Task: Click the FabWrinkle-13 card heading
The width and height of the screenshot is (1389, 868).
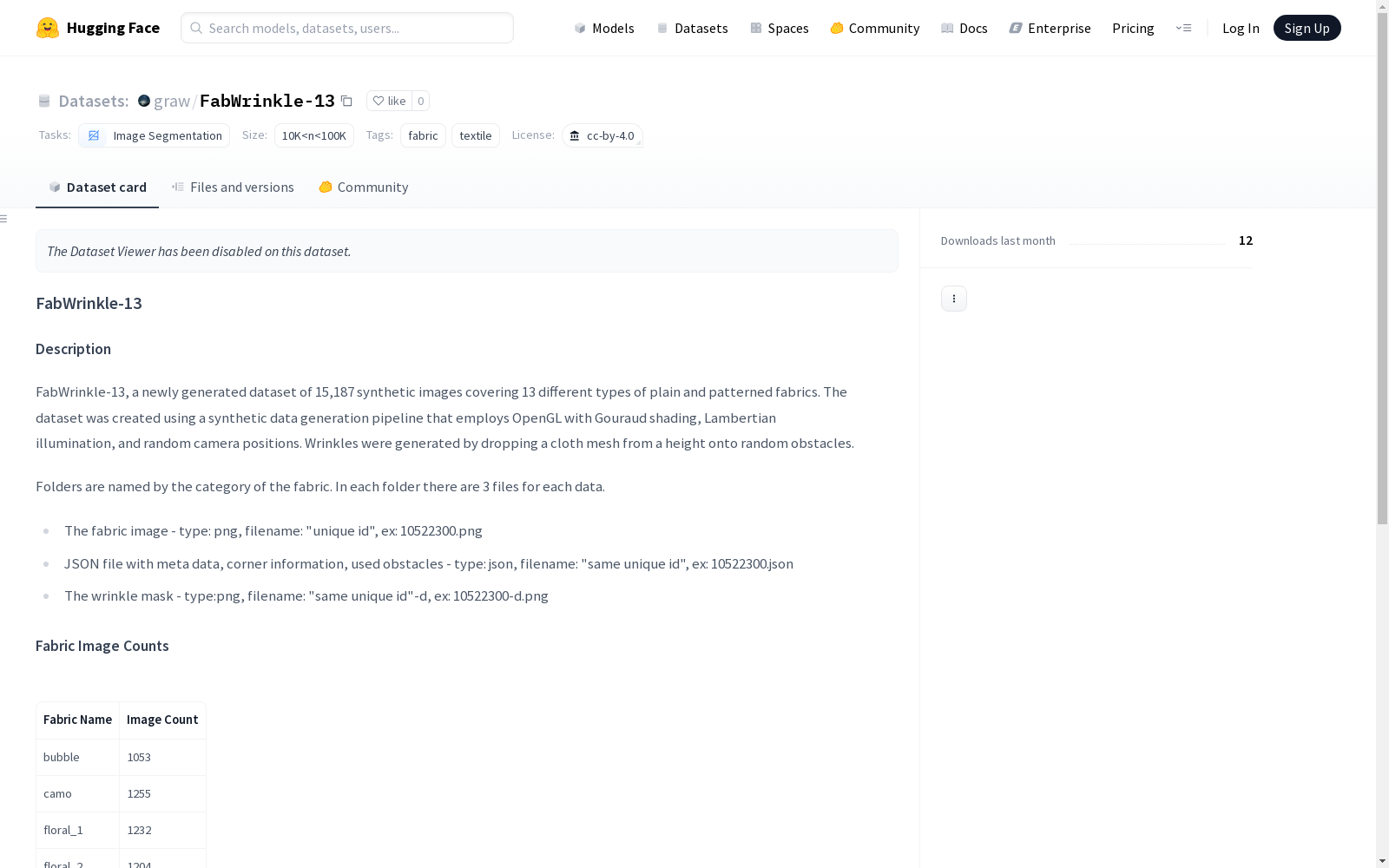Action: [89, 303]
